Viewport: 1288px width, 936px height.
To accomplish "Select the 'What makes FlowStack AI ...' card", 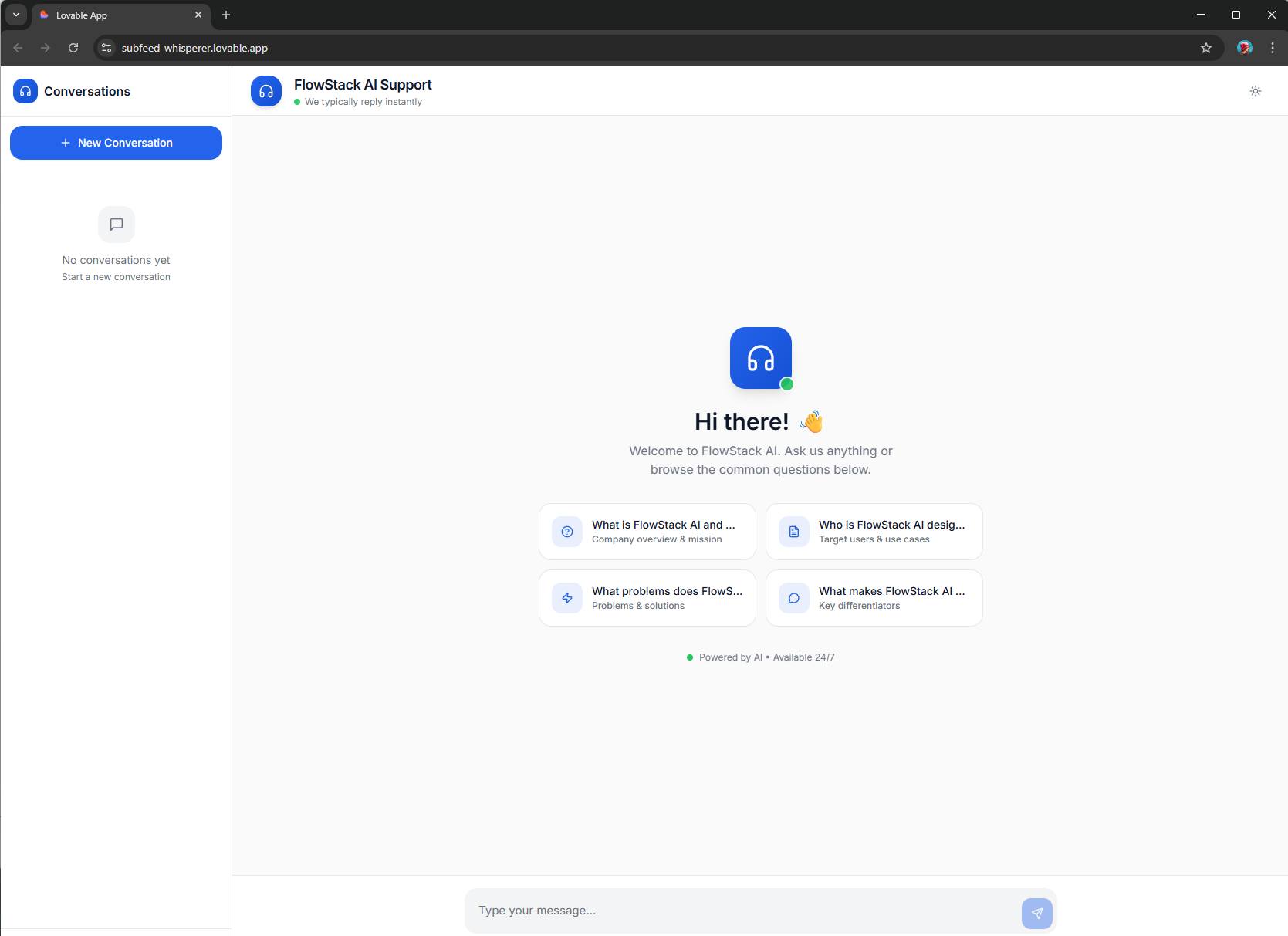I will coord(874,598).
